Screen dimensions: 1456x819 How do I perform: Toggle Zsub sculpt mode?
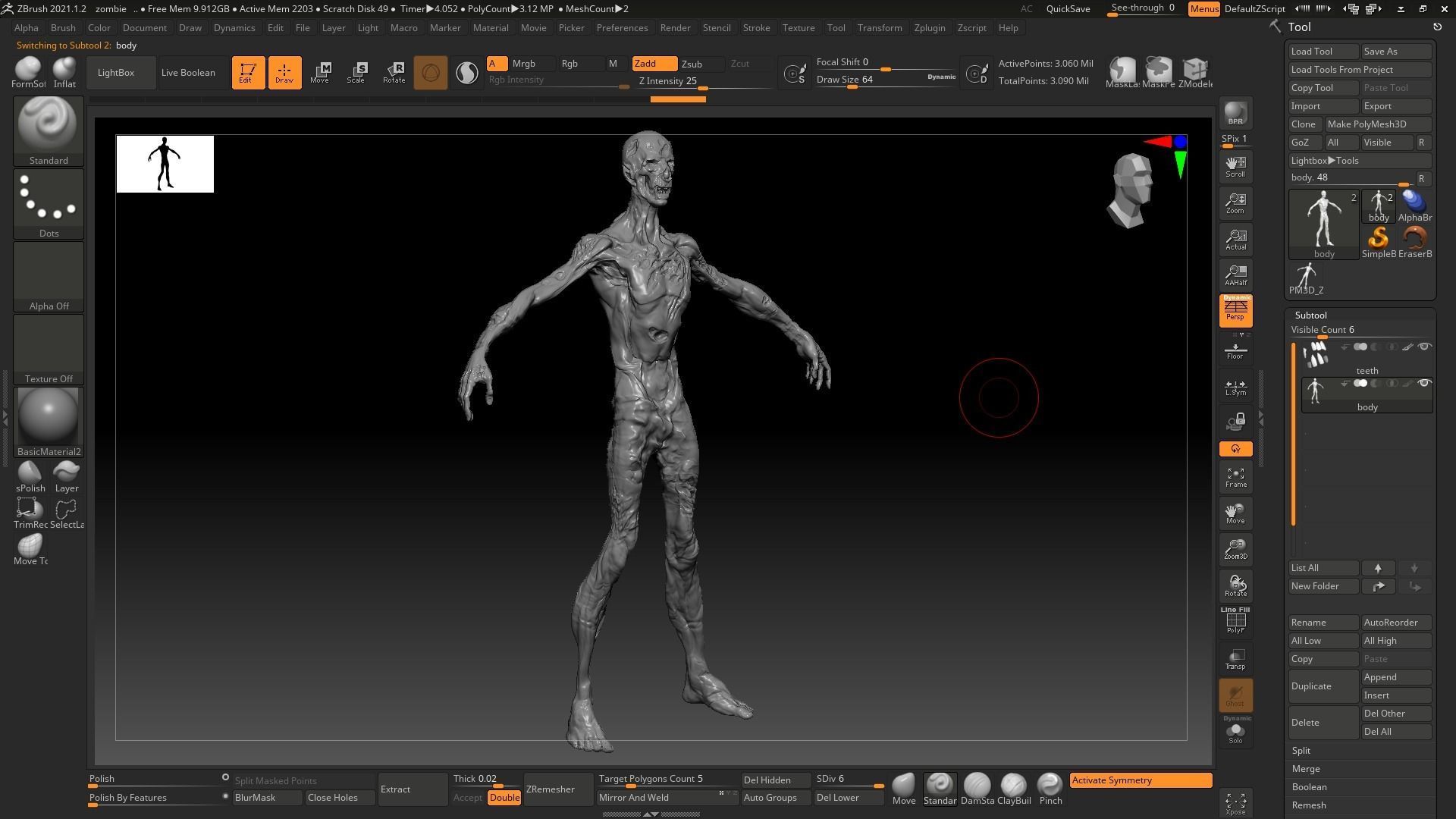pos(700,64)
